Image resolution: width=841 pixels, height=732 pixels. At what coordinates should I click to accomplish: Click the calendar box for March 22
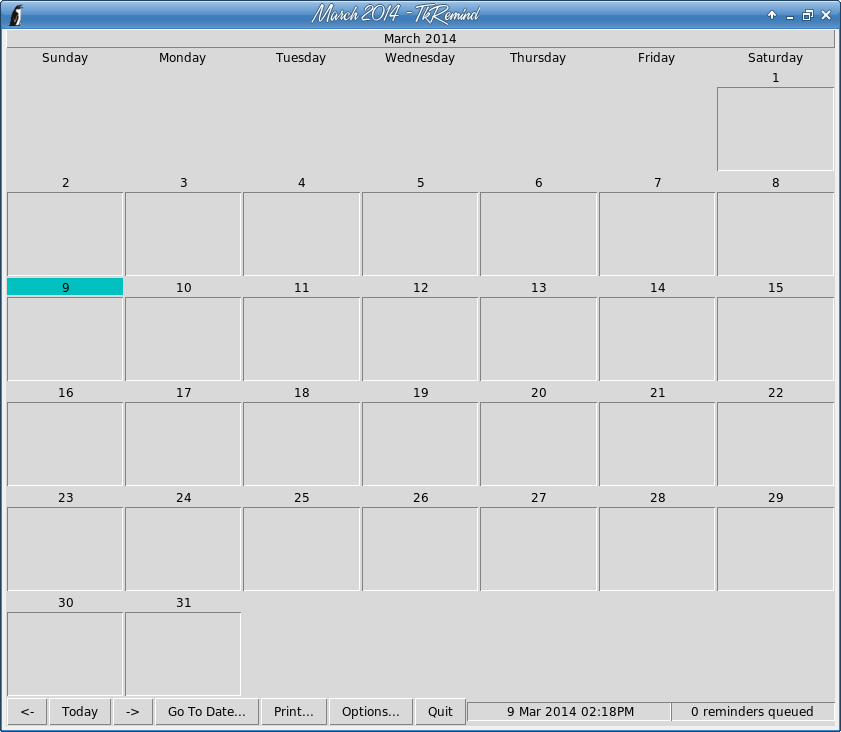pyautogui.click(x=775, y=444)
